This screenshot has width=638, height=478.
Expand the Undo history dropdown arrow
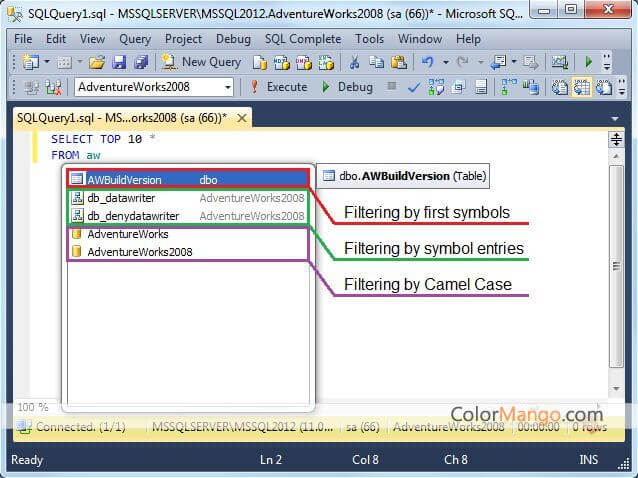[x=446, y=62]
